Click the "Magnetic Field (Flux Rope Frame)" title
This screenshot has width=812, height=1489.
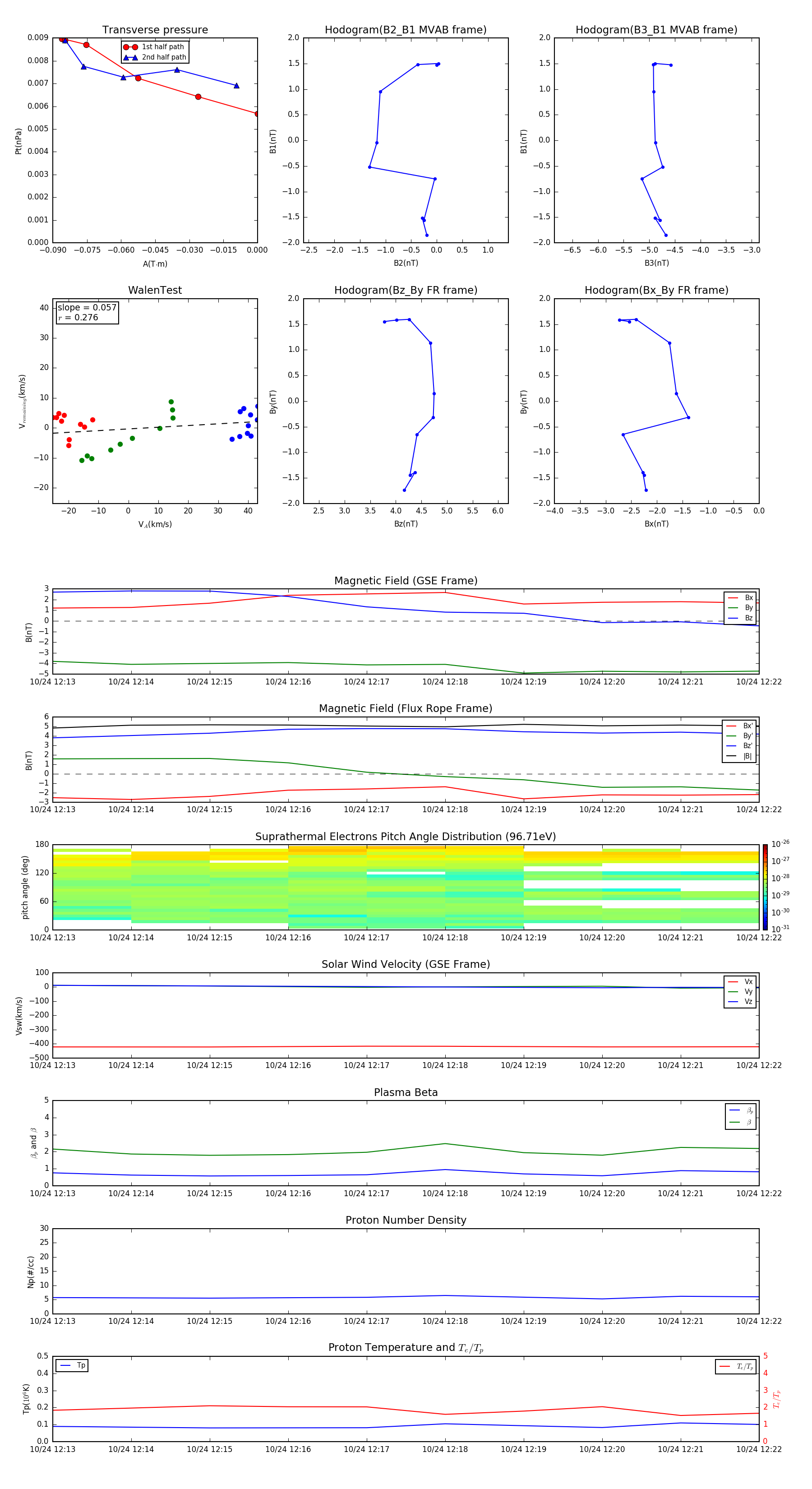406,709
